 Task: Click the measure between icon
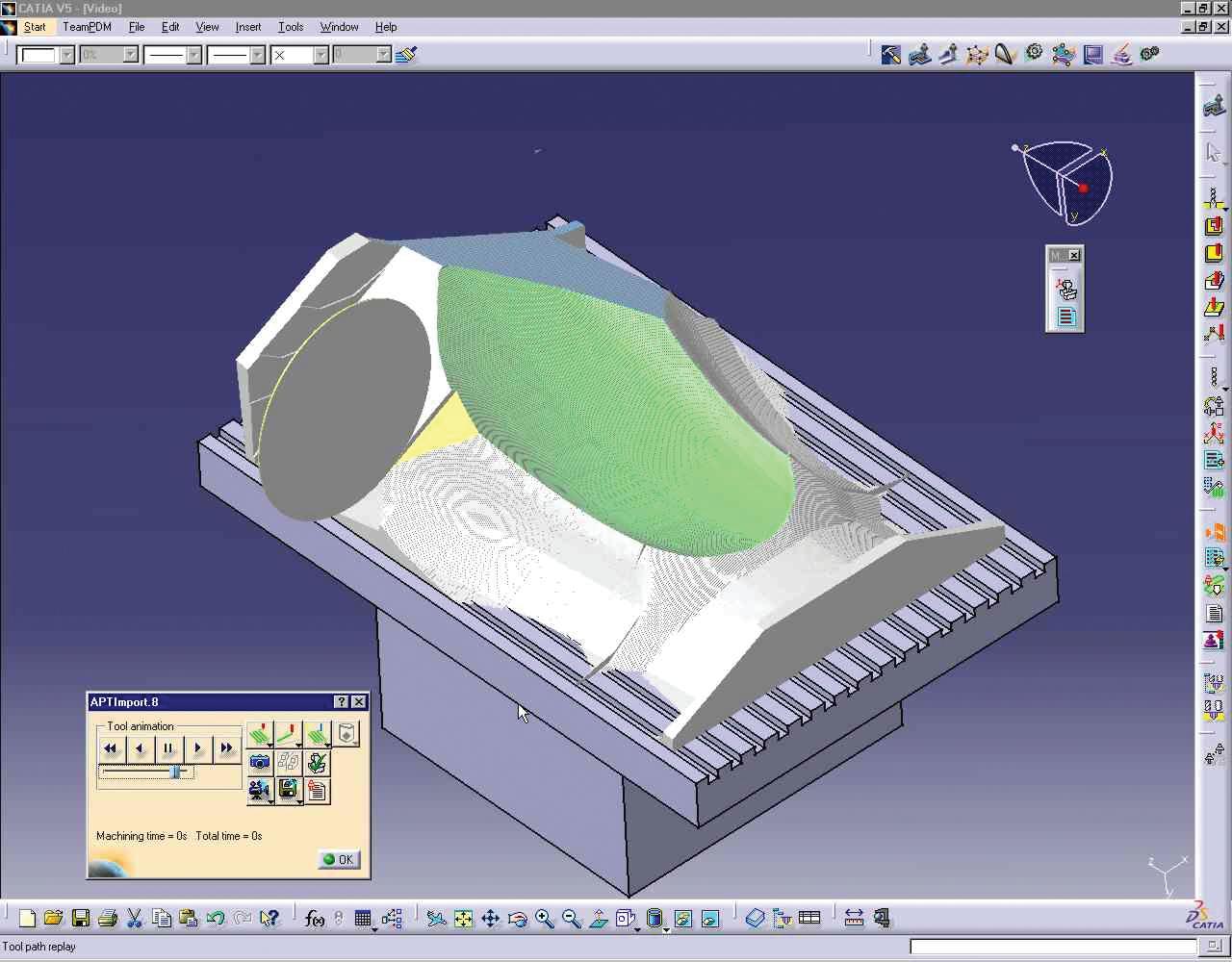pos(854,919)
